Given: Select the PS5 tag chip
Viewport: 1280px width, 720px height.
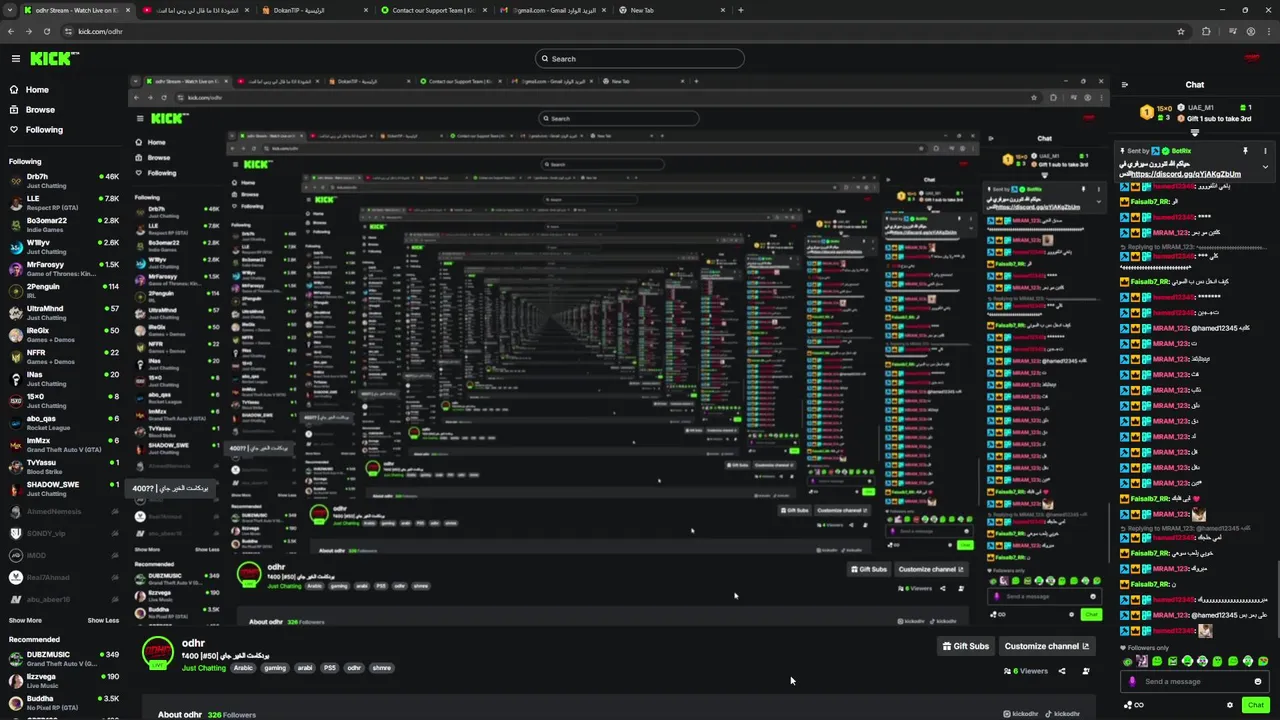Looking at the screenshot, I should pyautogui.click(x=330, y=668).
